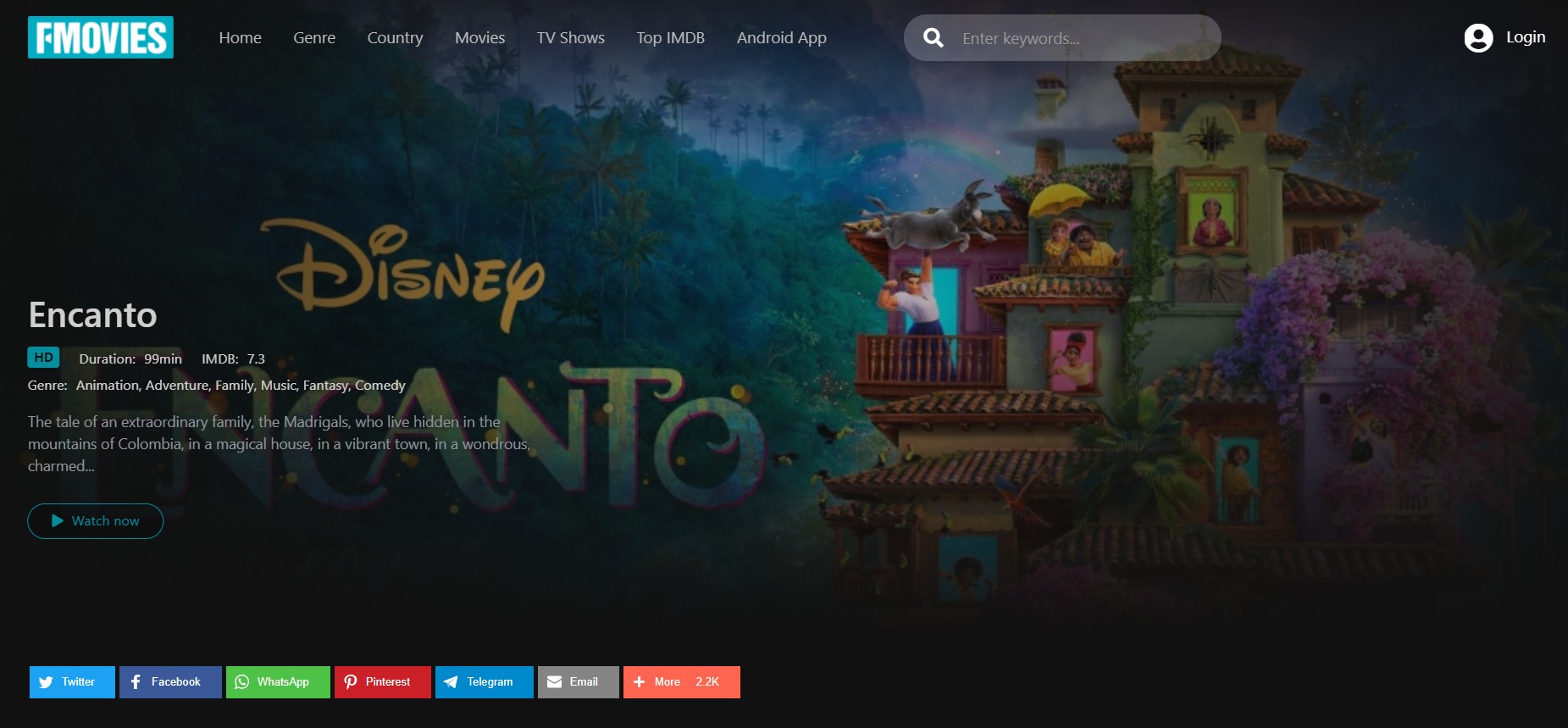This screenshot has height=728, width=1568.
Task: Select the Family genre link
Action: [x=235, y=386]
